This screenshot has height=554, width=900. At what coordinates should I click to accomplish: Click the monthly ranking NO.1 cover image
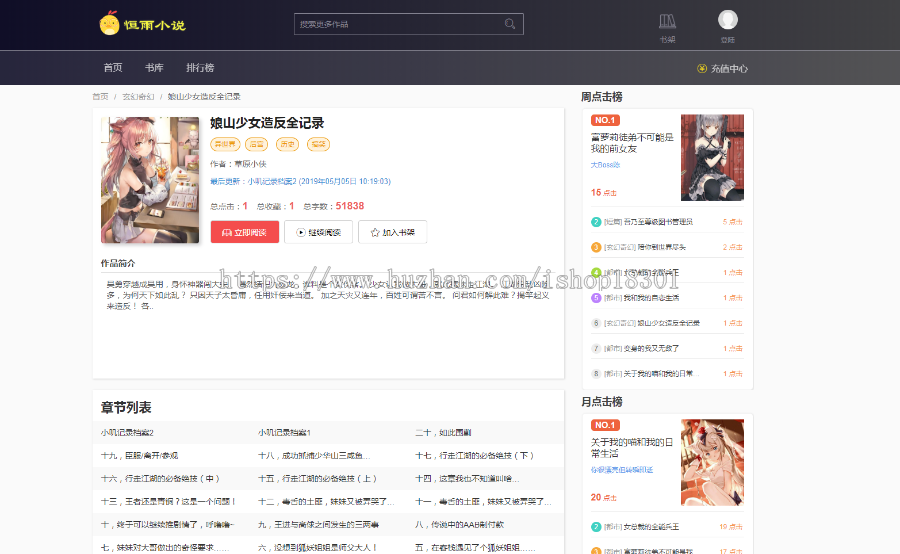tap(712, 462)
